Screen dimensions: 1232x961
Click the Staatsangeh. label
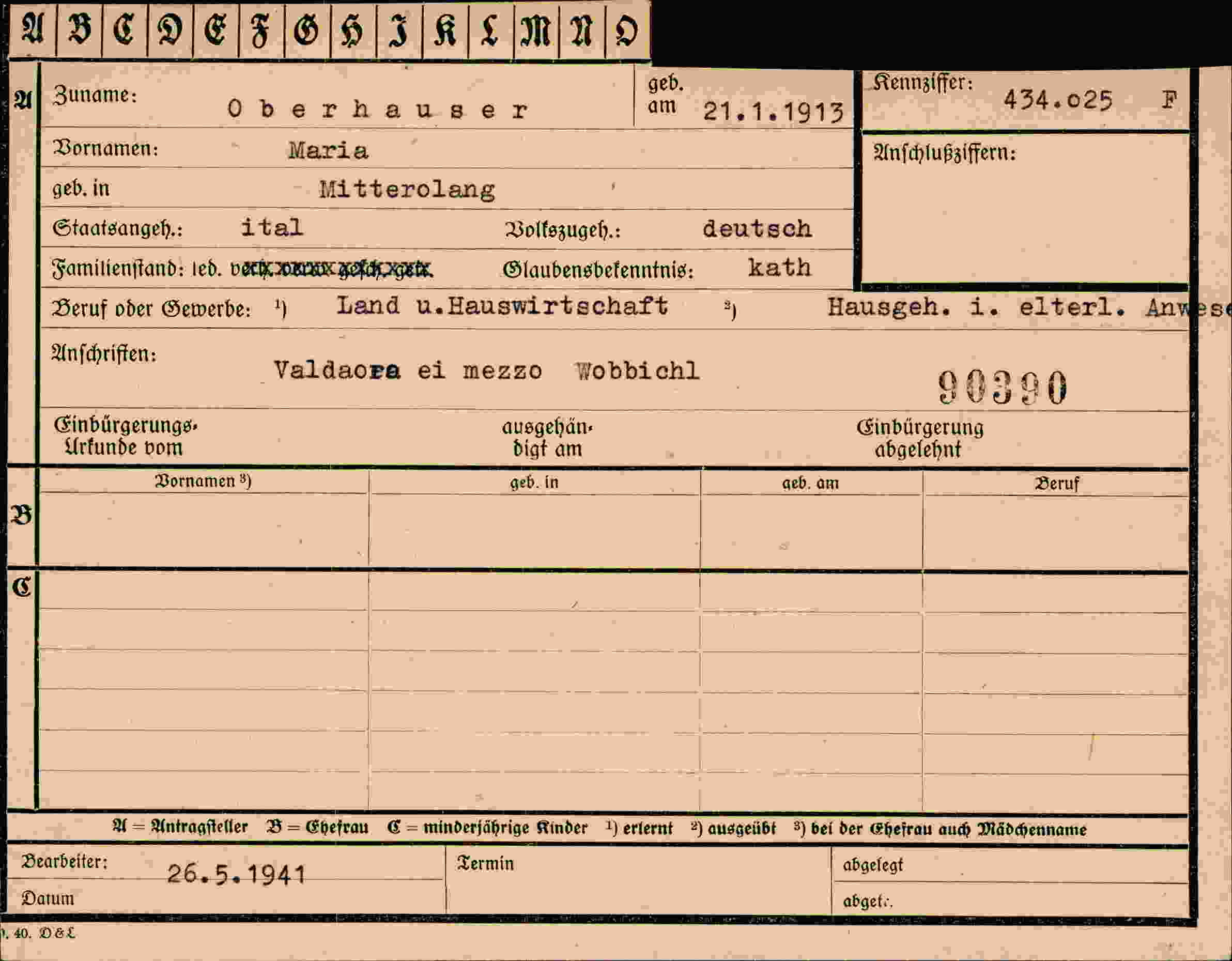pos(118,228)
